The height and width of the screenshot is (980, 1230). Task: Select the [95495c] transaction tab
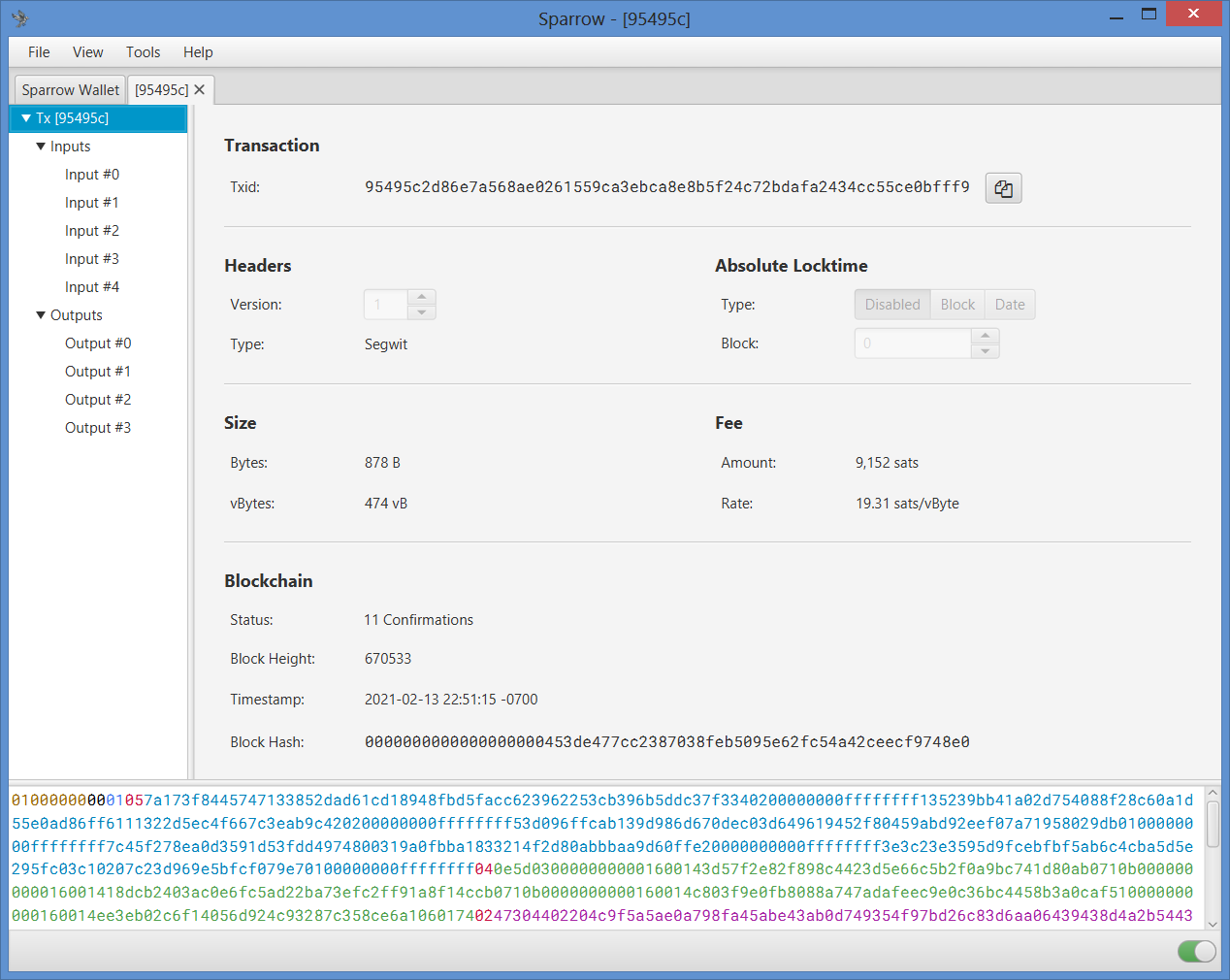pos(161,89)
